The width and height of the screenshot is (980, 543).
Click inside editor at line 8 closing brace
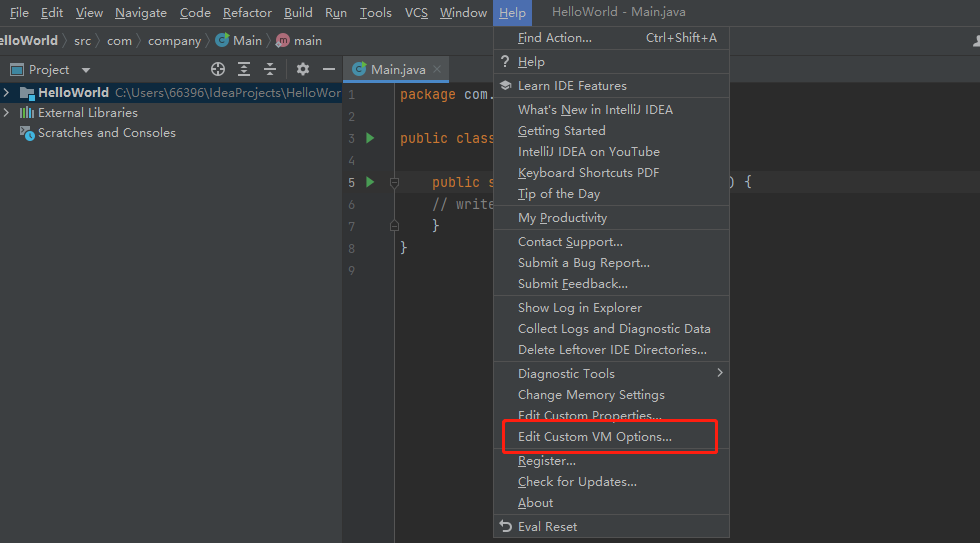404,247
